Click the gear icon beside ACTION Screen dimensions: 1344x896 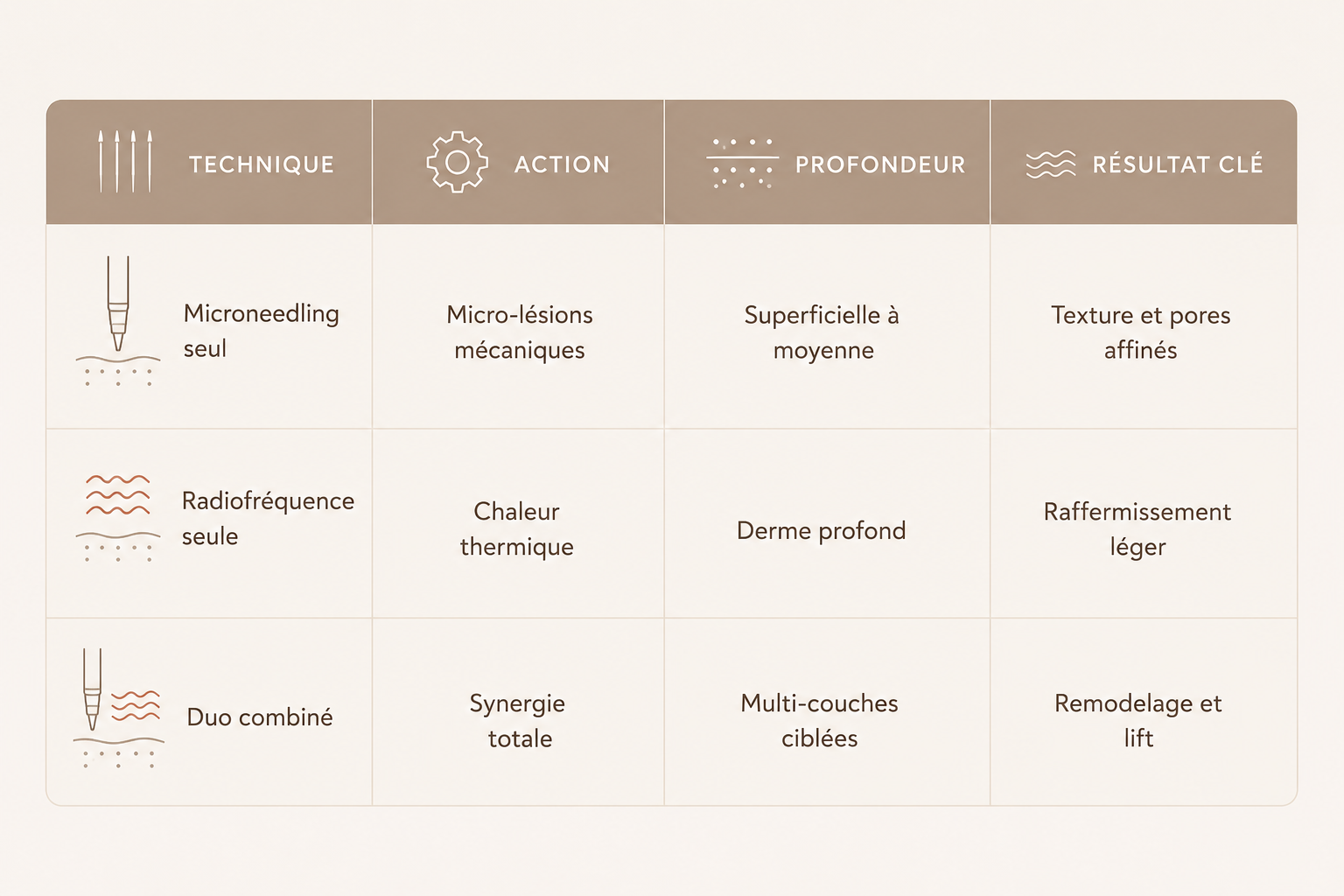click(x=457, y=162)
